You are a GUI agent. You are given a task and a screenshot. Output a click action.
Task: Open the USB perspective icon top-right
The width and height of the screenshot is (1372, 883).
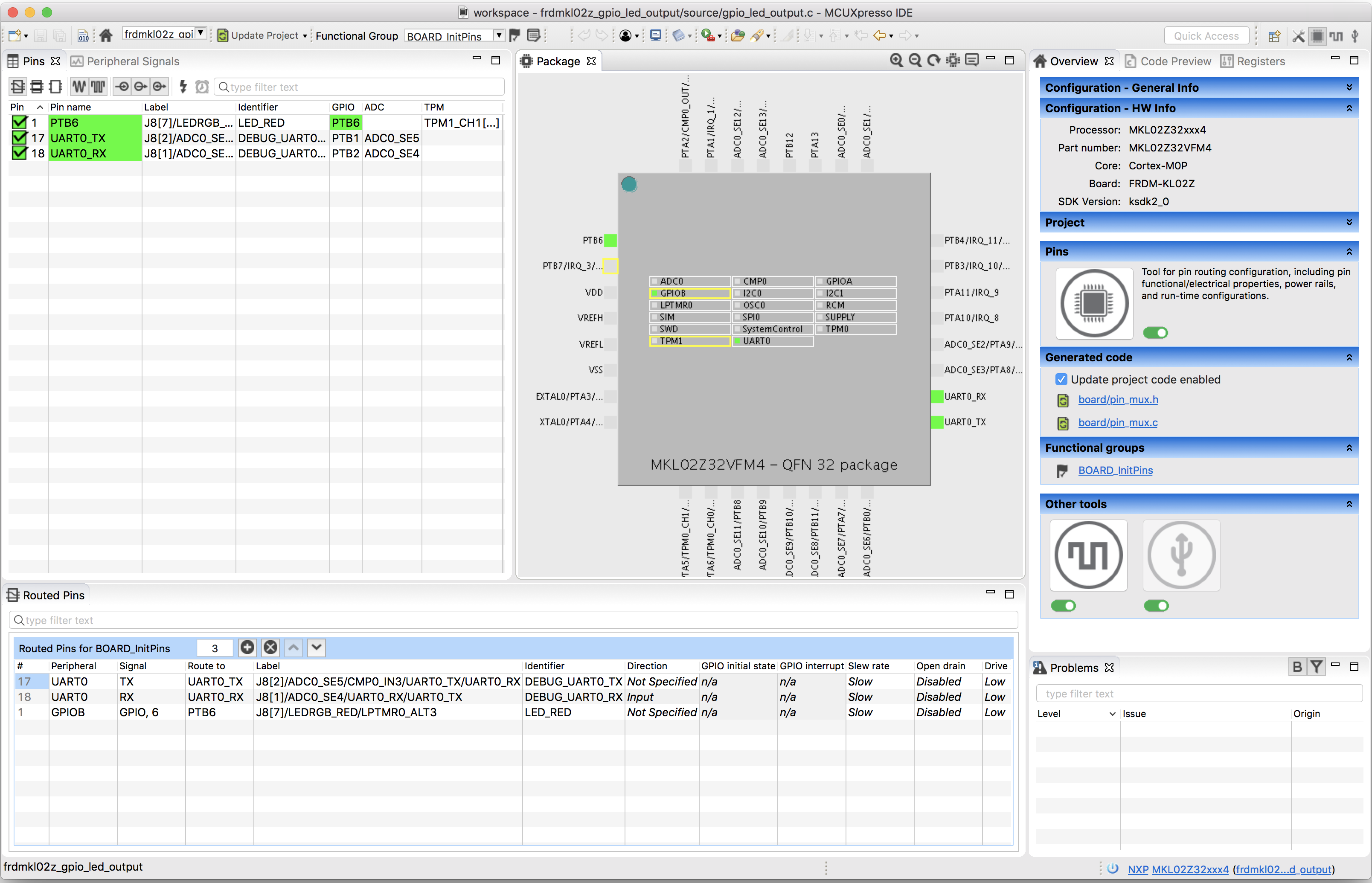pyautogui.click(x=1355, y=36)
